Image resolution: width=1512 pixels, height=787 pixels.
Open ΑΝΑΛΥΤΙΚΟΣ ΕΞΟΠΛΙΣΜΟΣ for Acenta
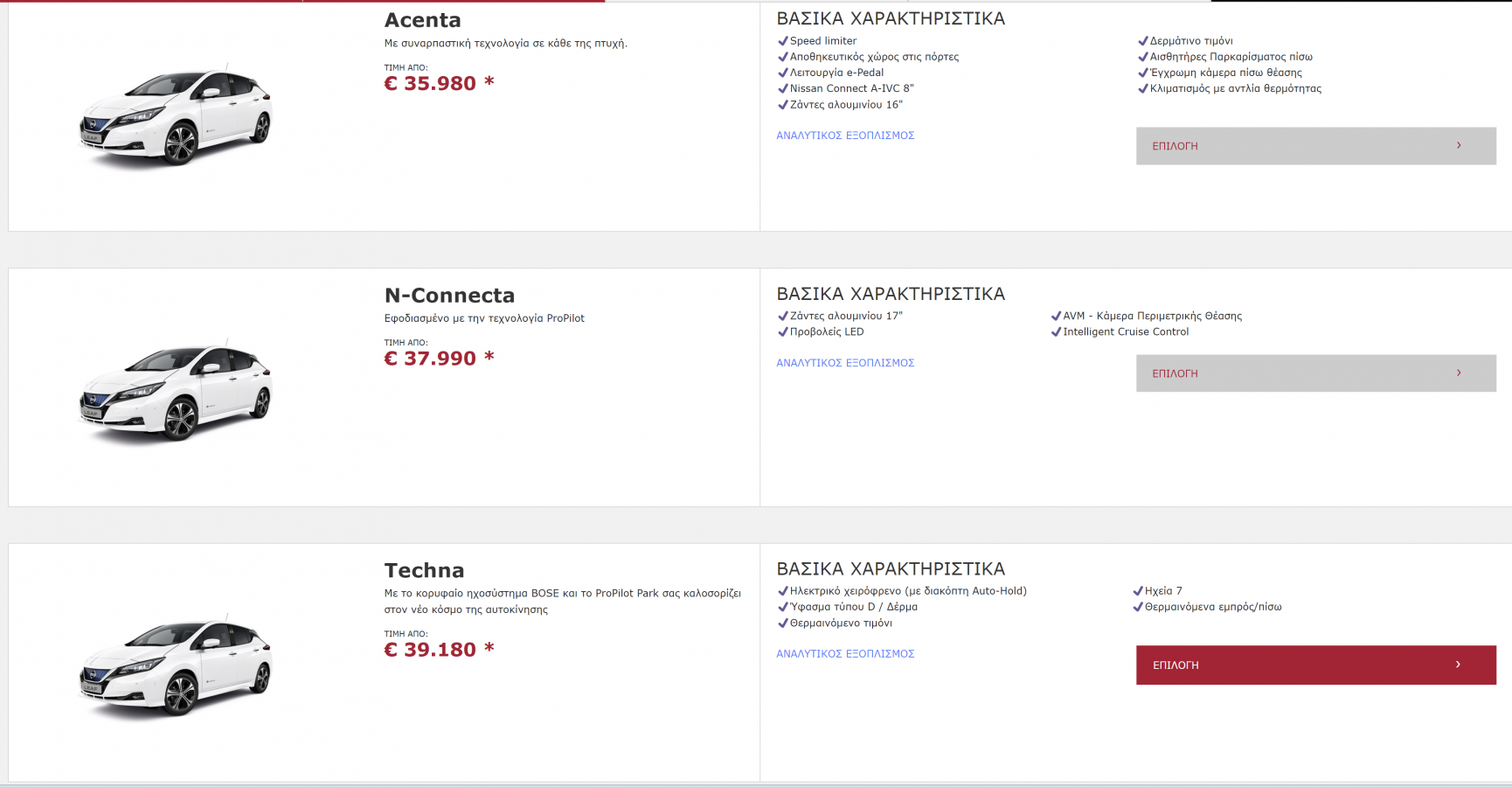pyautogui.click(x=845, y=136)
